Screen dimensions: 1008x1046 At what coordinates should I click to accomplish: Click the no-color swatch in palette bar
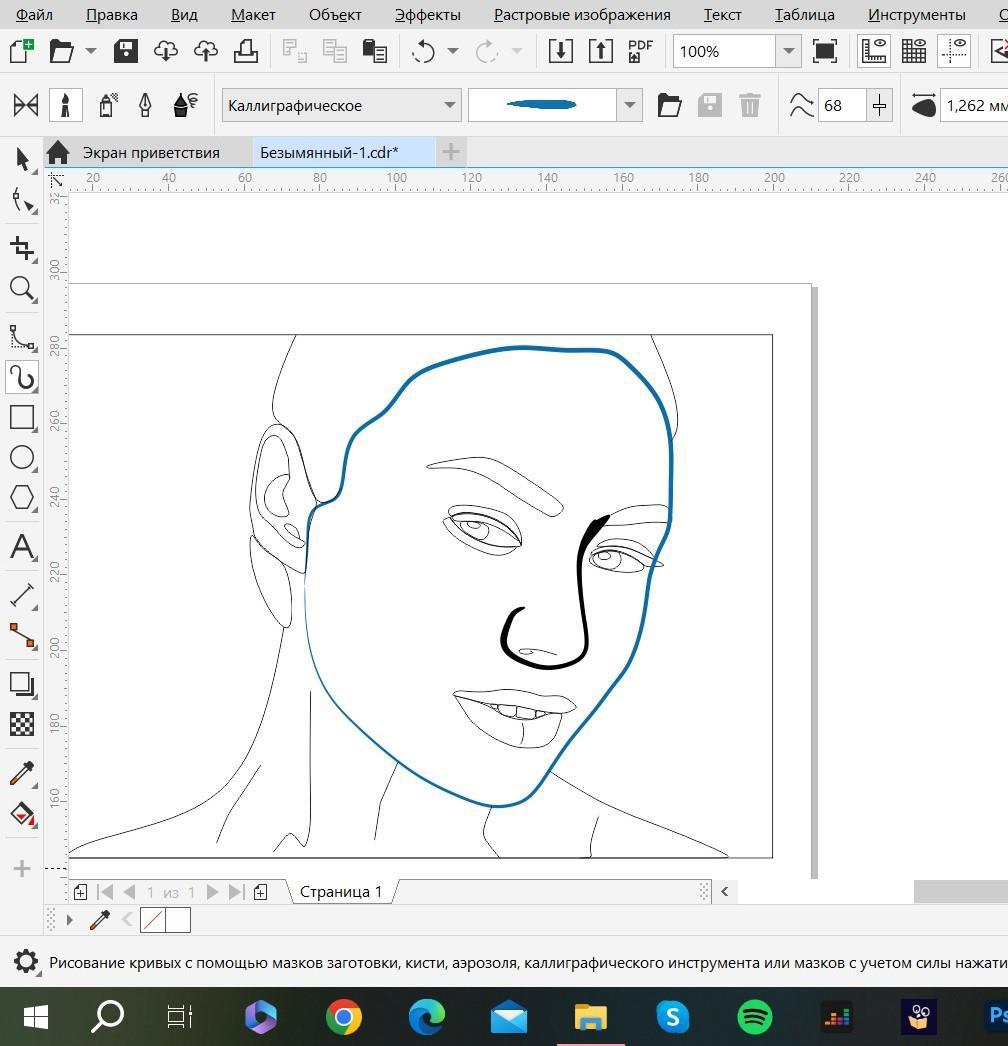[x=152, y=920]
